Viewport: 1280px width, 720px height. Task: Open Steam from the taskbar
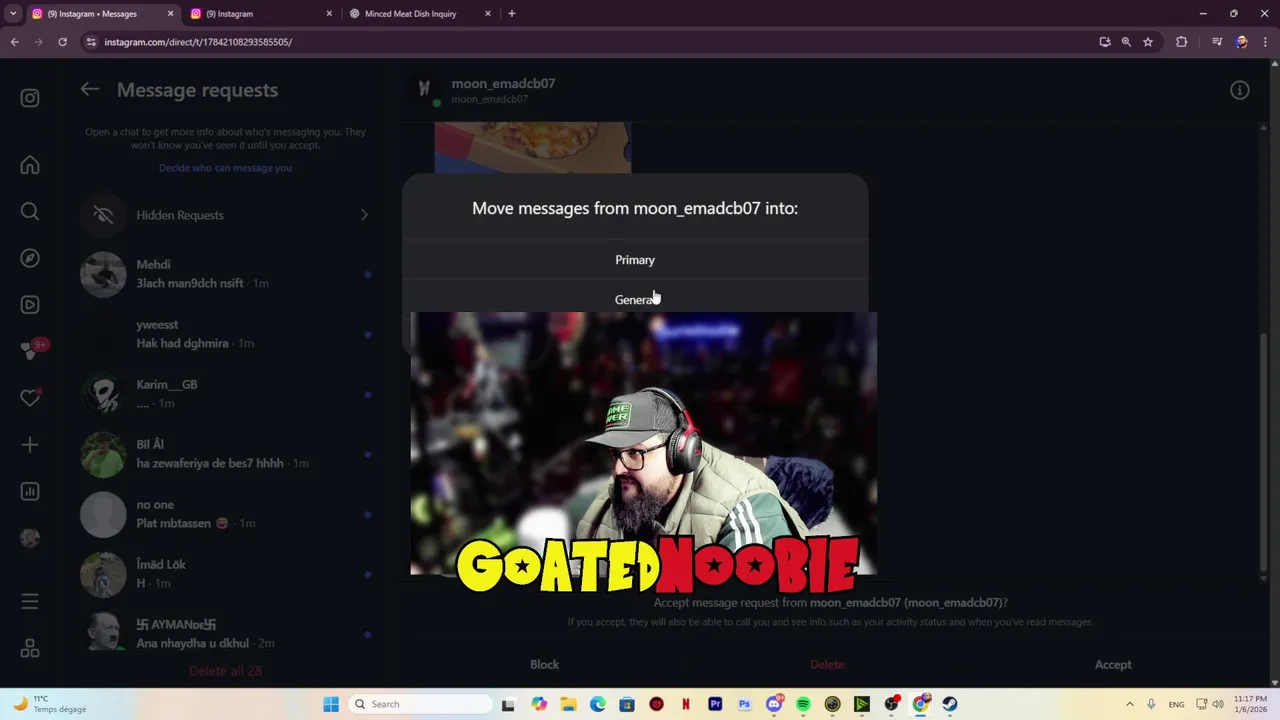[950, 704]
